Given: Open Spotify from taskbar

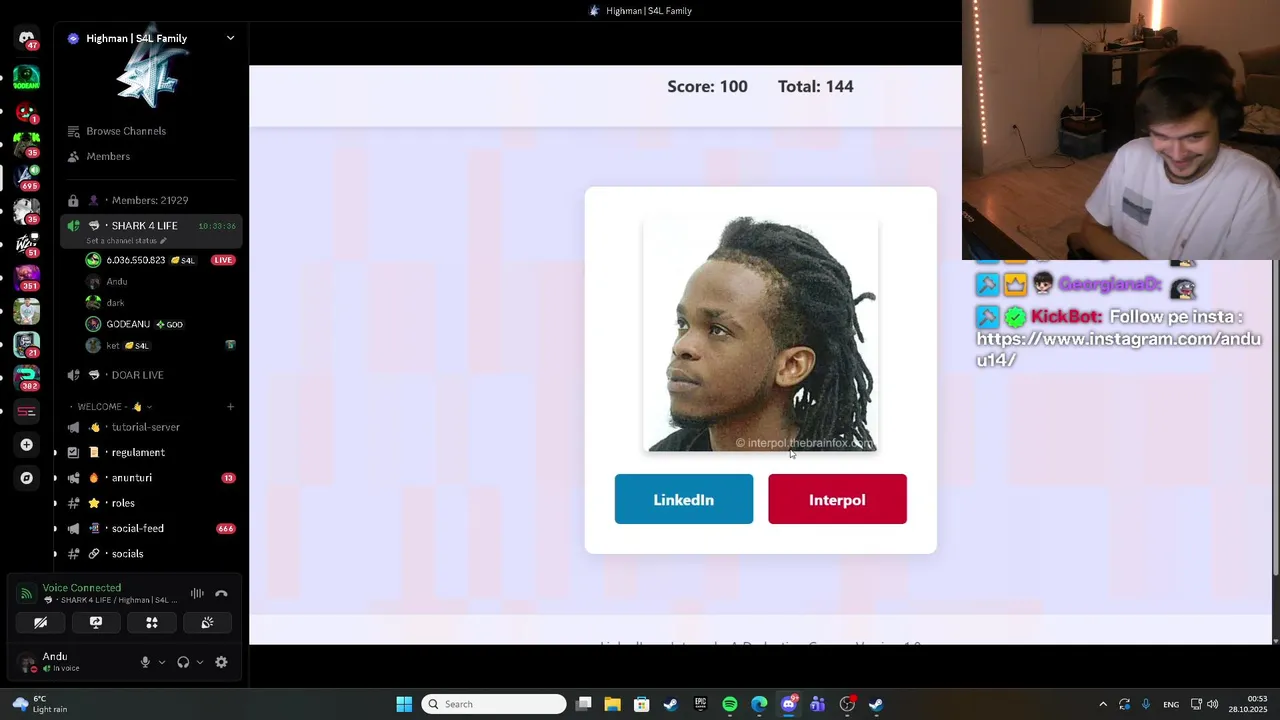Looking at the screenshot, I should tap(730, 704).
